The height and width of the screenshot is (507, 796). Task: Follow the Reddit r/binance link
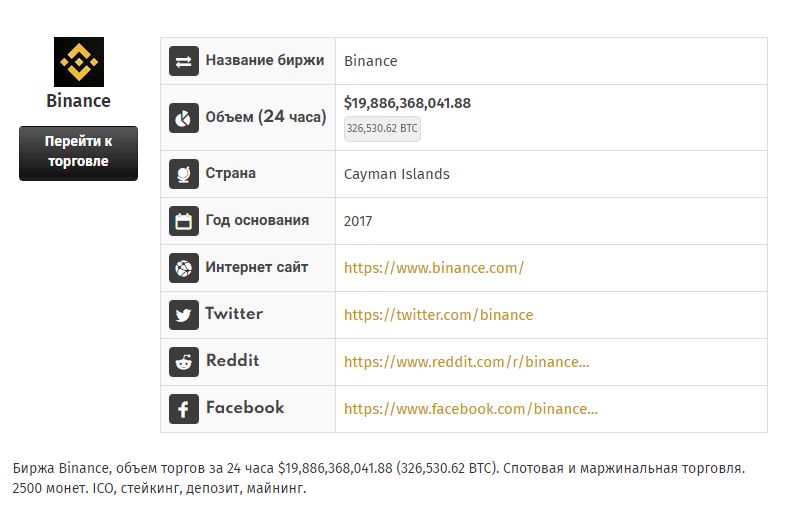[466, 362]
